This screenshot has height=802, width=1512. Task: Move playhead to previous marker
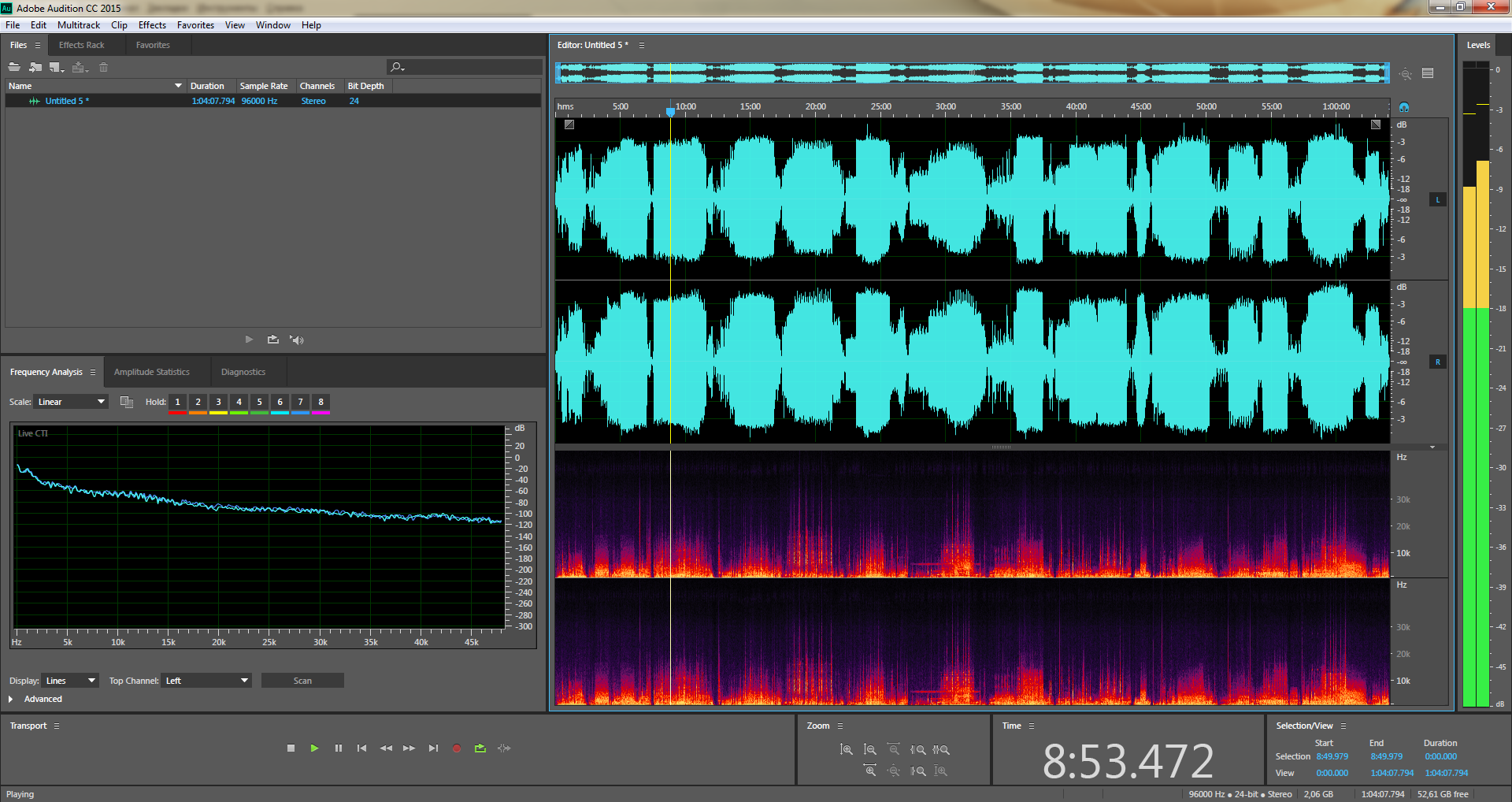pyautogui.click(x=362, y=748)
